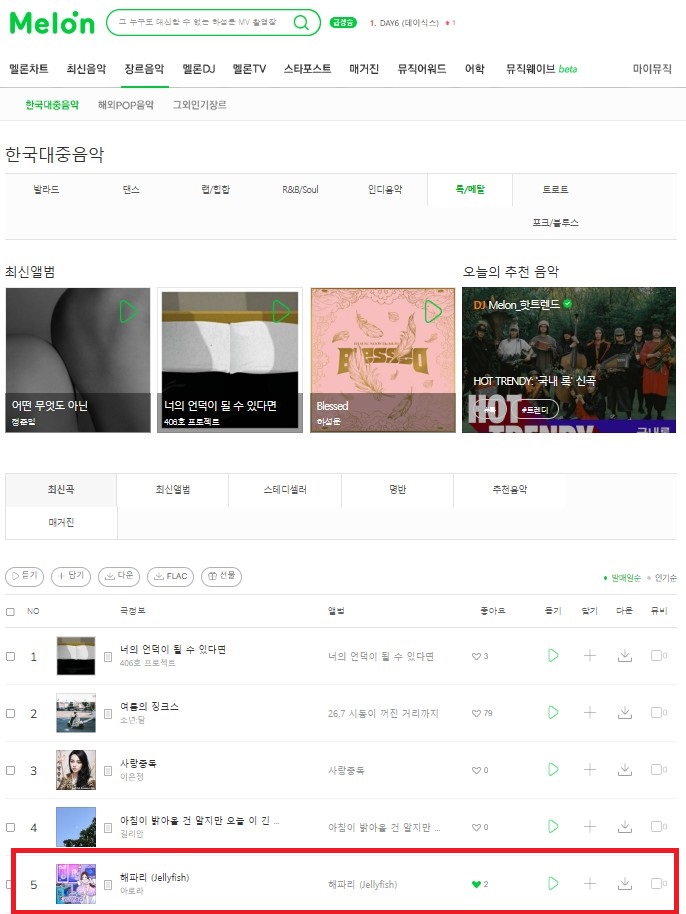Check the box for song number 1
The height and width of the screenshot is (914, 686).
pyautogui.click(x=10, y=656)
